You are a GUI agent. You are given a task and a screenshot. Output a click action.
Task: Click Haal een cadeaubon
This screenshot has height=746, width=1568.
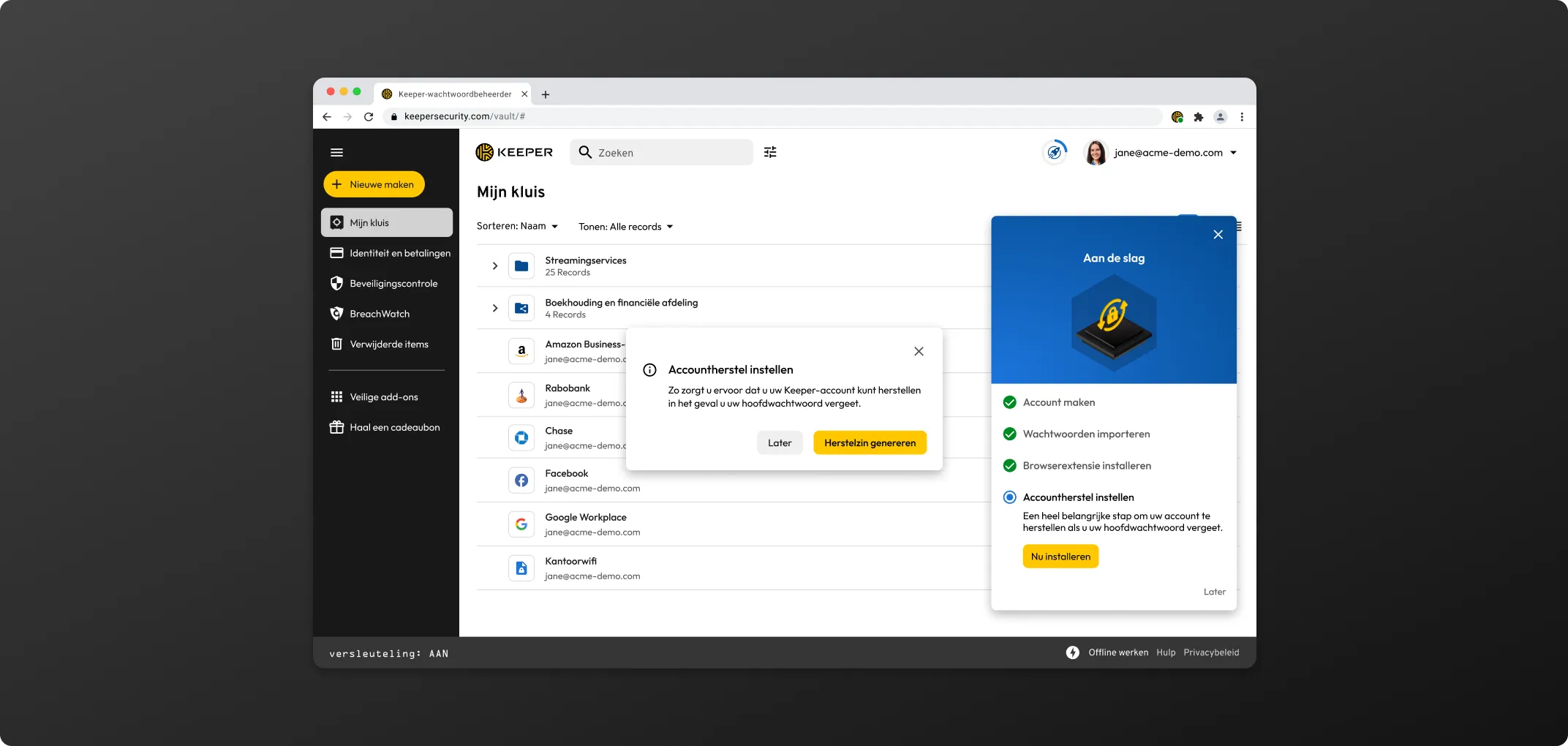(x=386, y=427)
